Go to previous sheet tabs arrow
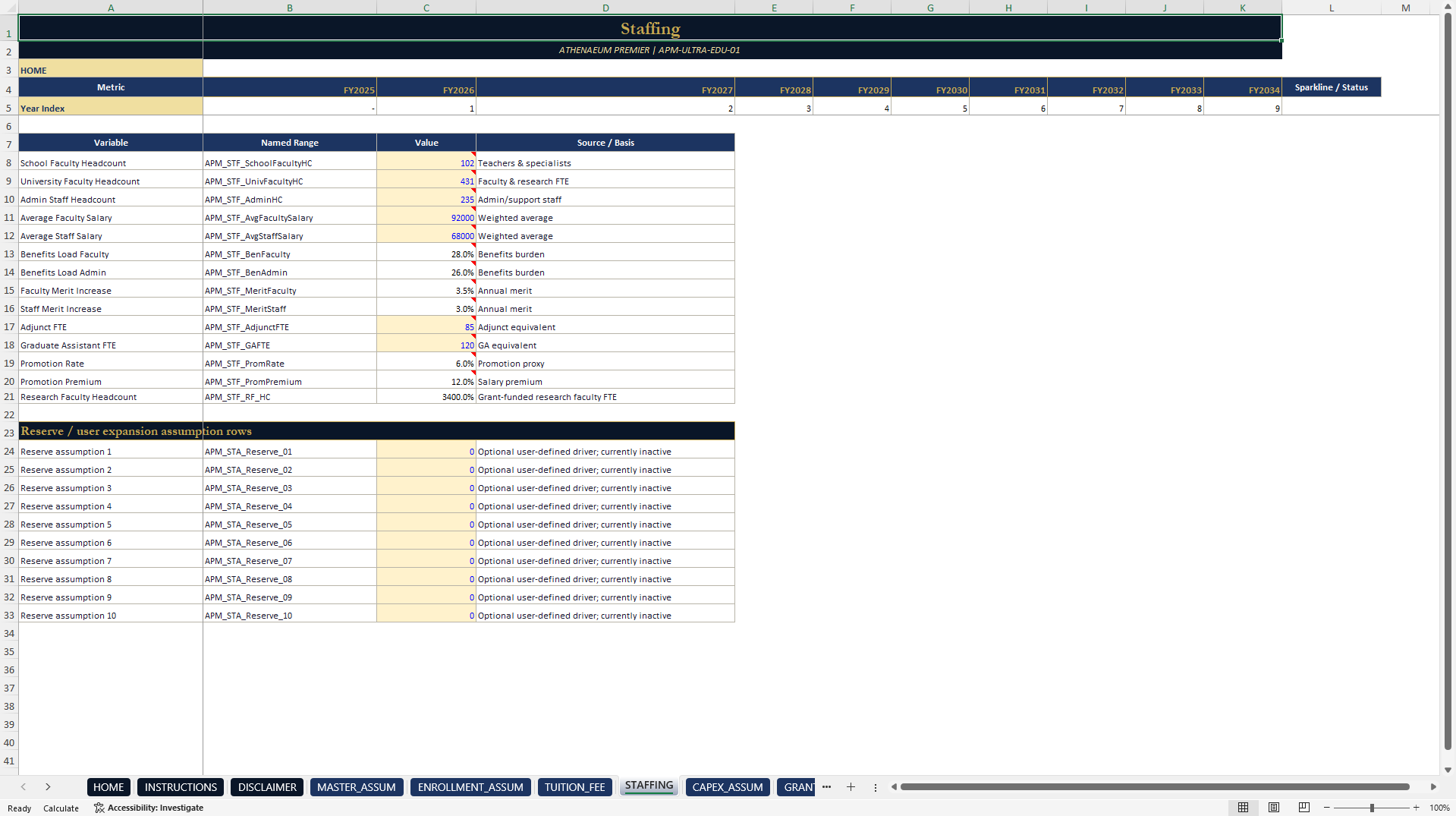Viewport: 1456px width, 816px height. [24, 787]
